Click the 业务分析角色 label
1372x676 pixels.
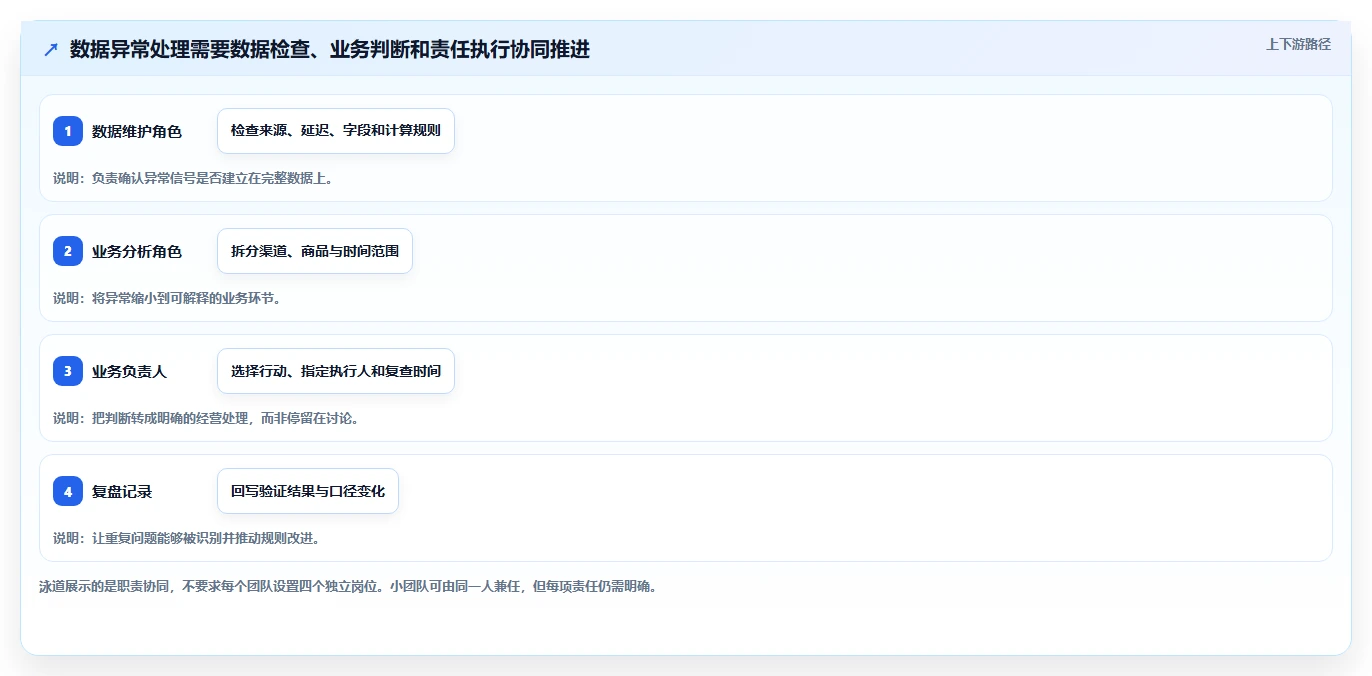tap(137, 251)
